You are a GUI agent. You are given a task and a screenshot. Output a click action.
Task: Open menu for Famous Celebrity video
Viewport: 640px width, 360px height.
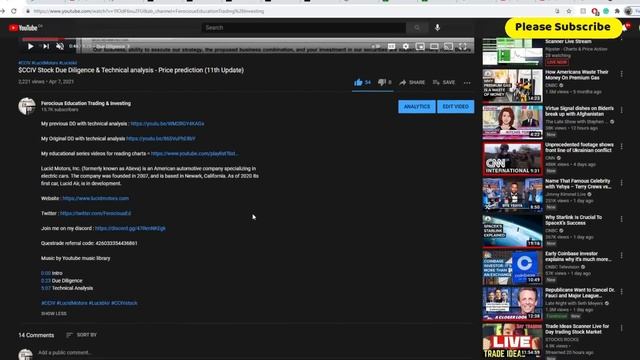[622, 183]
